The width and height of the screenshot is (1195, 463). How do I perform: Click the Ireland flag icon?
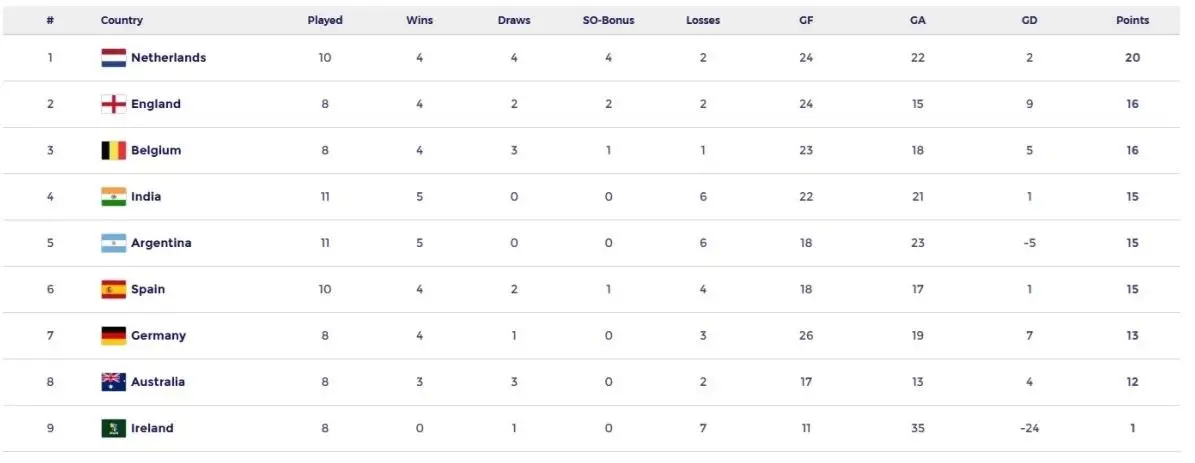(113, 428)
